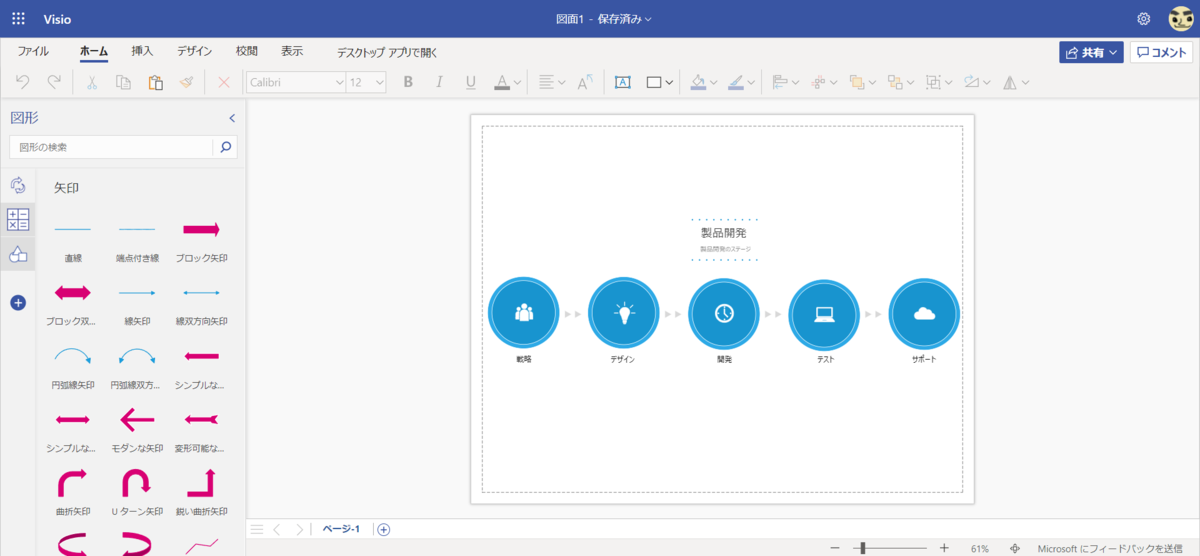
Task: Open the rotate shapes dropdown
Action: pyautogui.click(x=1015, y=83)
